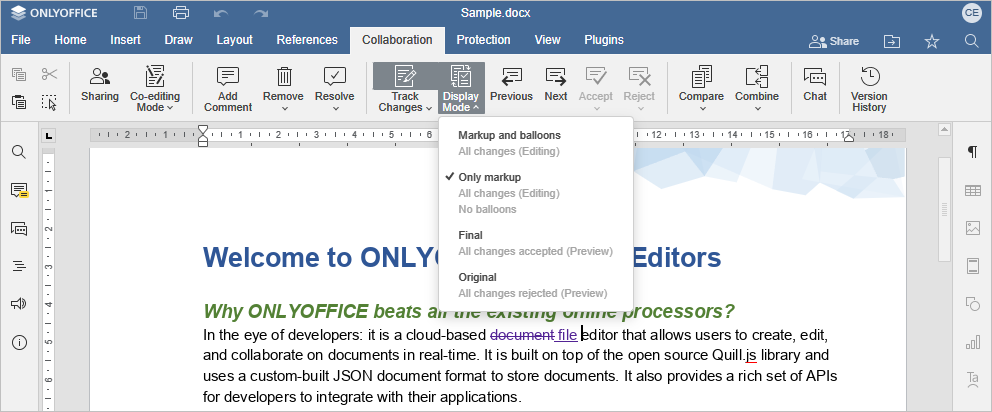The width and height of the screenshot is (992, 412).
Task: Open Version History
Action: (869, 89)
